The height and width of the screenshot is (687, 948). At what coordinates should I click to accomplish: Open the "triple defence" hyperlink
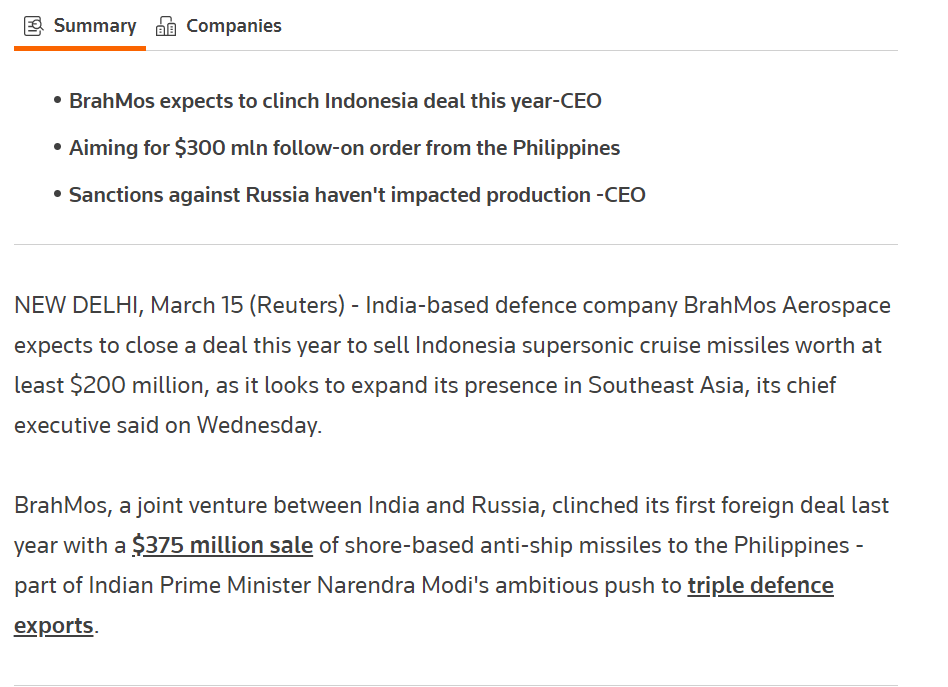click(760, 585)
